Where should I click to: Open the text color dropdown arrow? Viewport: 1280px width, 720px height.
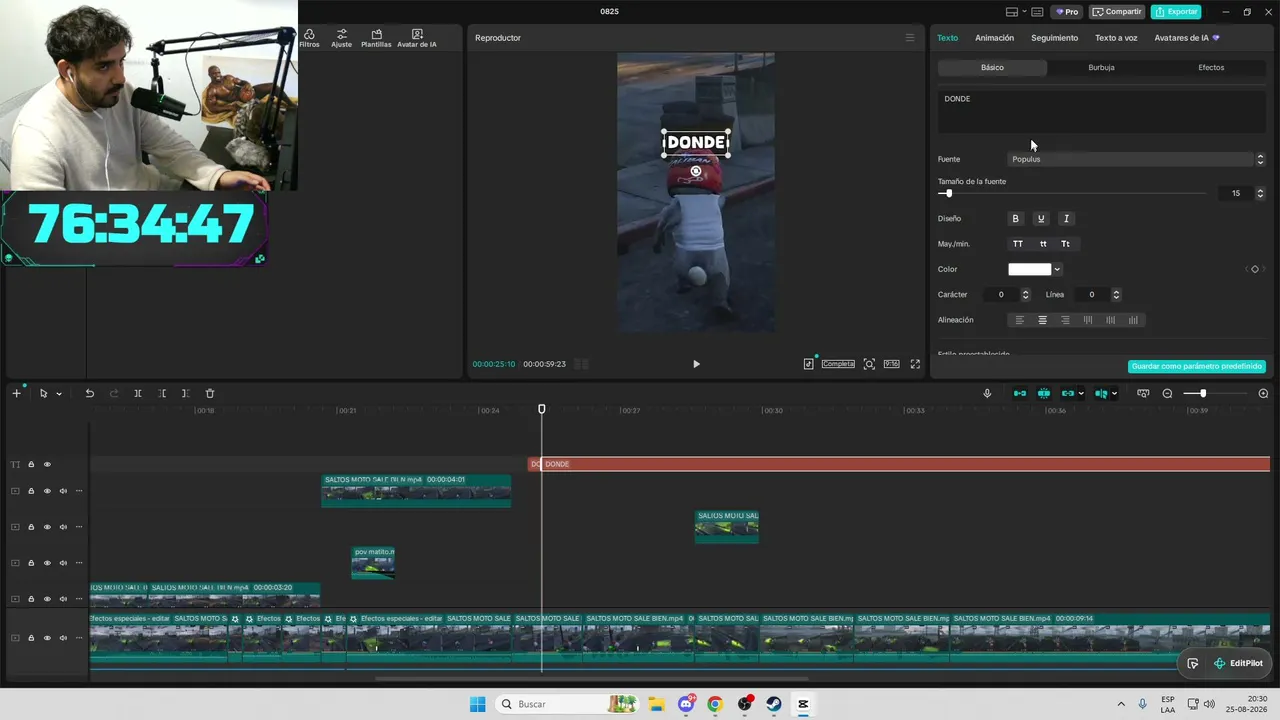pos(1057,269)
